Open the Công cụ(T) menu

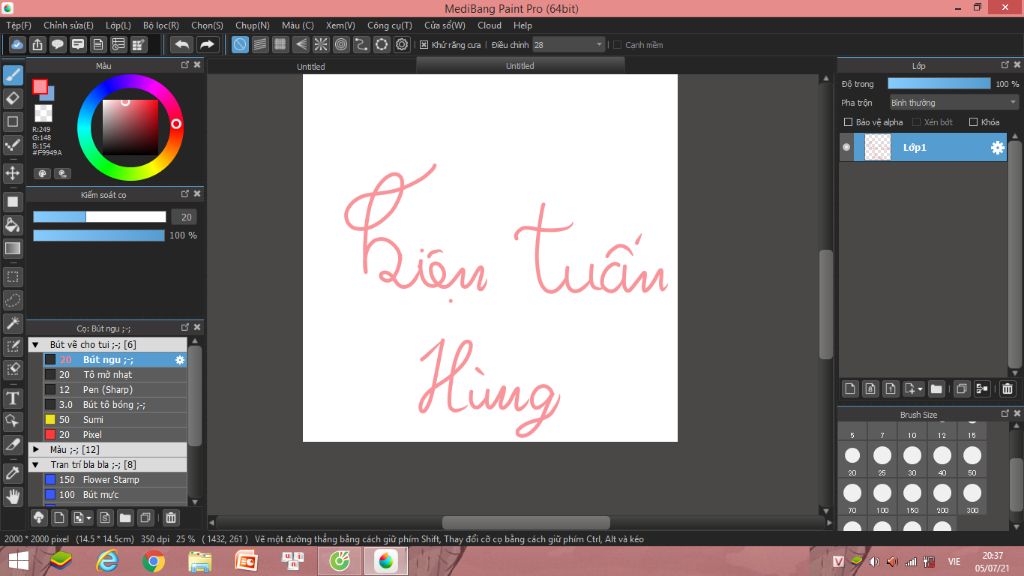(x=390, y=25)
